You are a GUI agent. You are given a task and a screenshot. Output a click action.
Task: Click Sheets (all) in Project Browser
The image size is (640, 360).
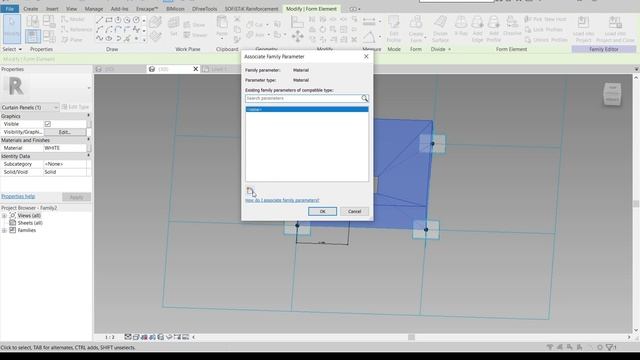(x=30, y=223)
